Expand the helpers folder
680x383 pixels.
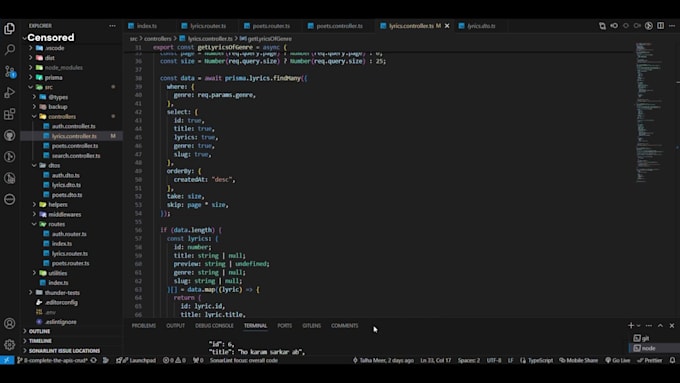click(x=58, y=204)
